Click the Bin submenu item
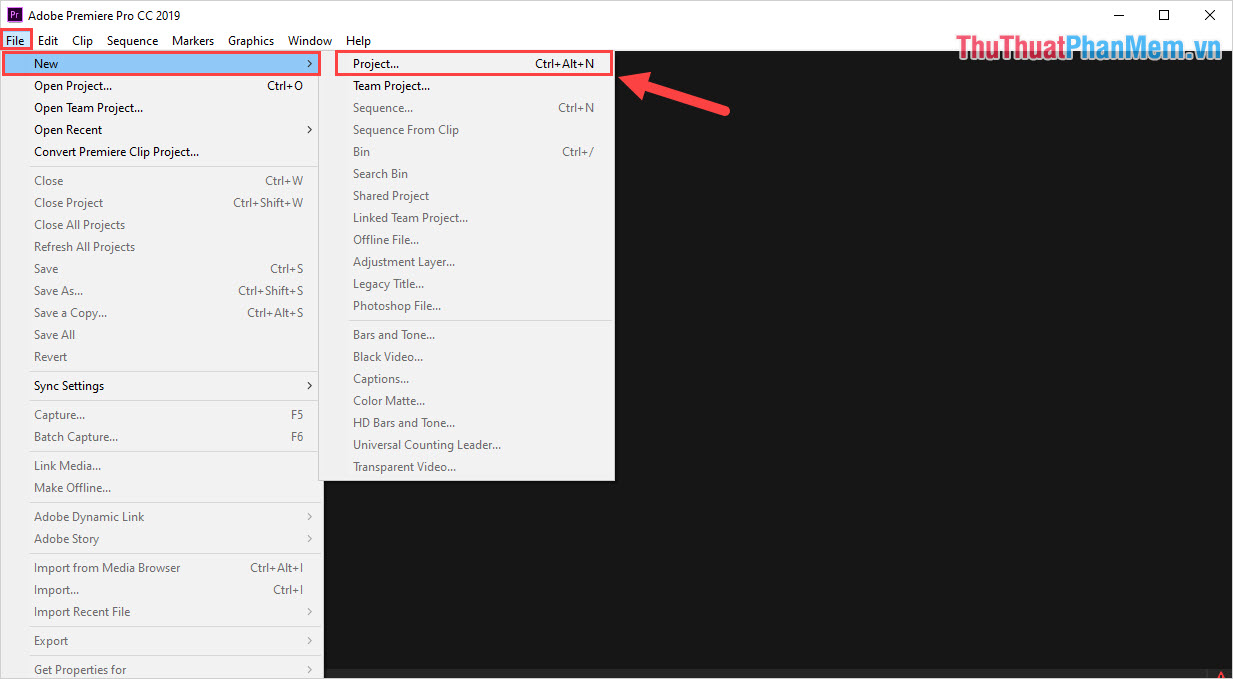 pyautogui.click(x=466, y=152)
